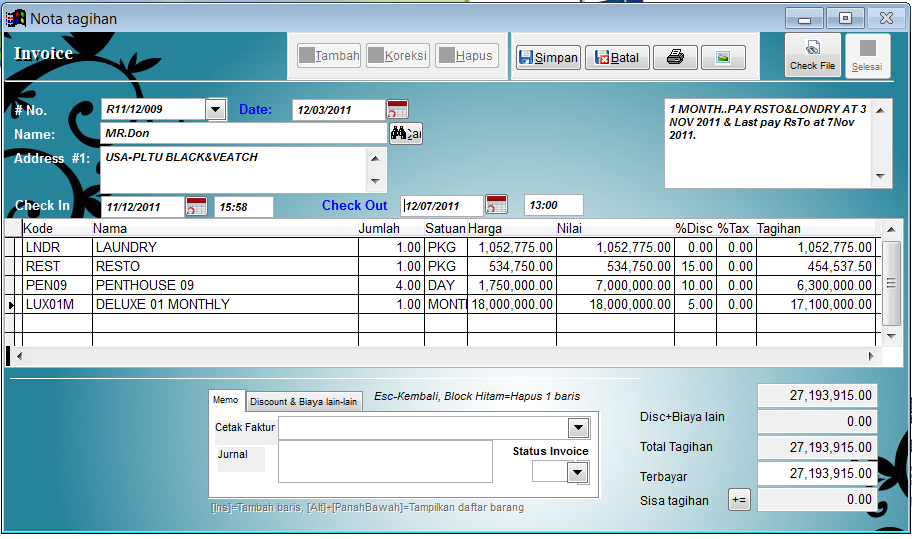The height and width of the screenshot is (539, 912).
Task: Click the printer icon in toolbar
Action: pos(675,58)
